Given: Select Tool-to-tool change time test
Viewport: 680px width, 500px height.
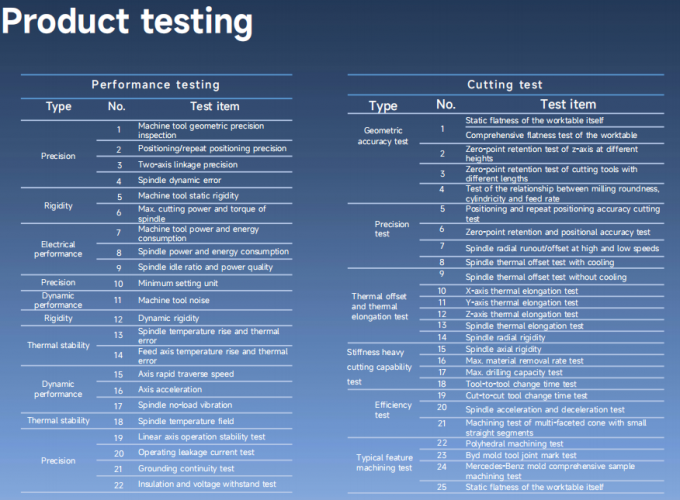Looking at the screenshot, I should (521, 384).
